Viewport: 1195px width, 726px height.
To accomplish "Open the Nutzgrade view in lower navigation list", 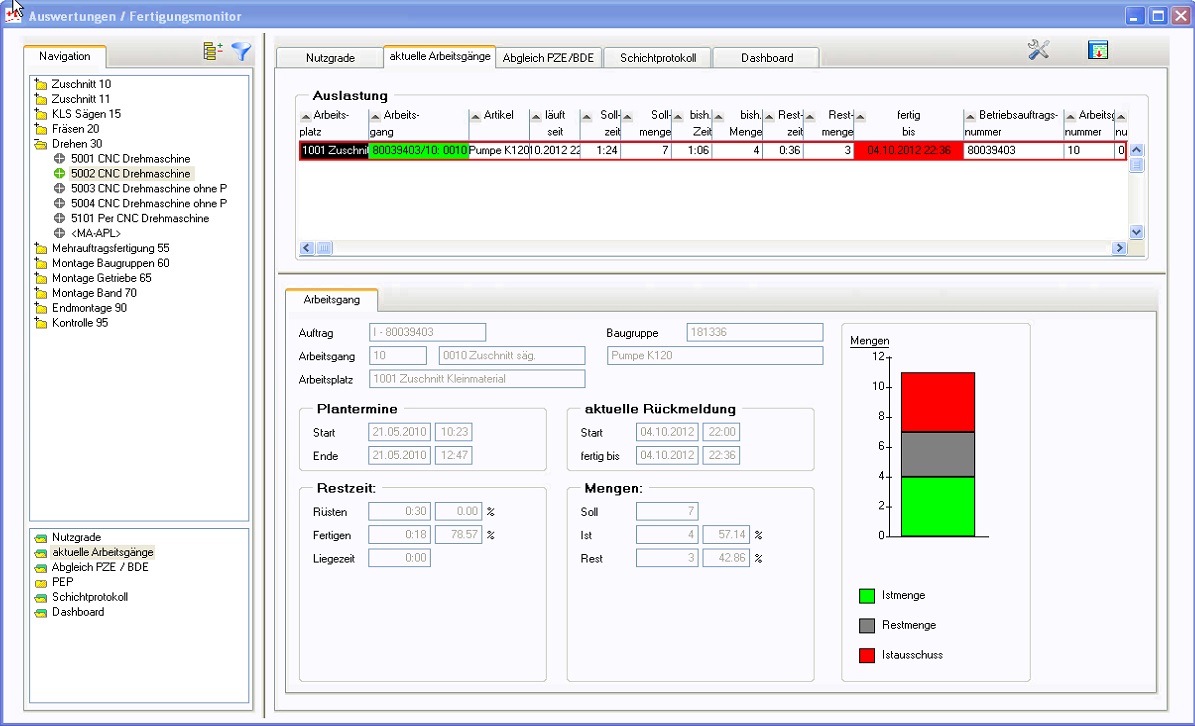I will pos(75,537).
